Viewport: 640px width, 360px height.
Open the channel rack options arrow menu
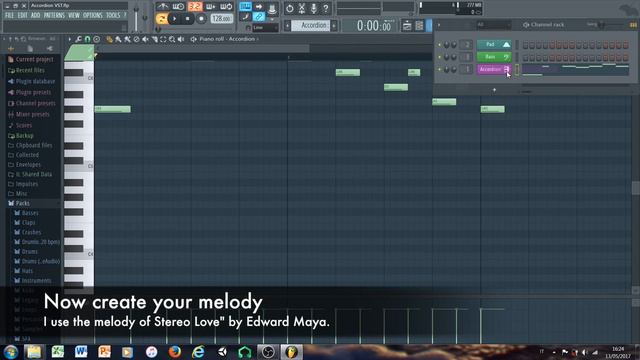[x=439, y=25]
